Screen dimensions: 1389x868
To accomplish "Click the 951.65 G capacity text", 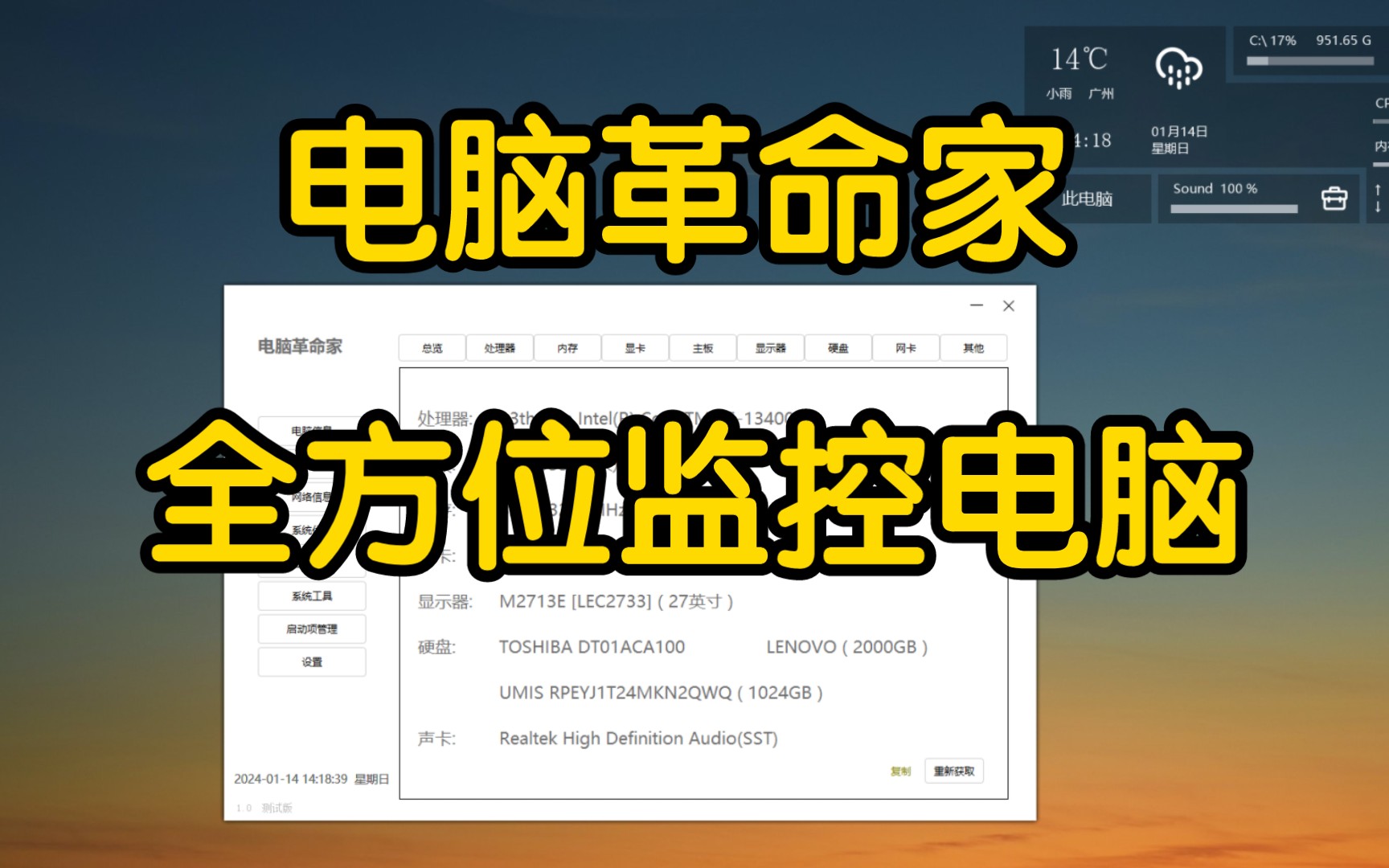I will click(1343, 40).
